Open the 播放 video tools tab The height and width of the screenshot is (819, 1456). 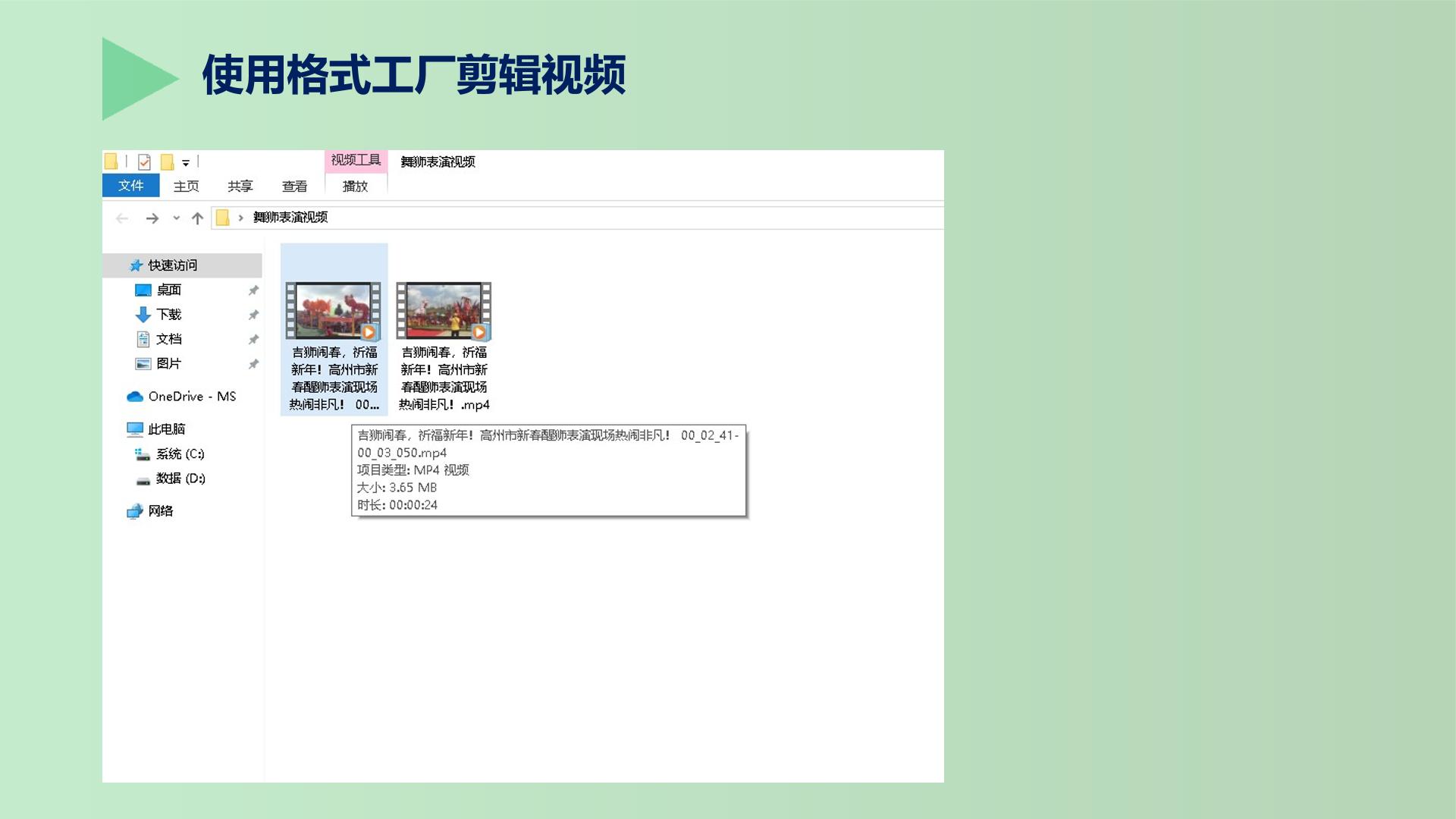[x=356, y=186]
